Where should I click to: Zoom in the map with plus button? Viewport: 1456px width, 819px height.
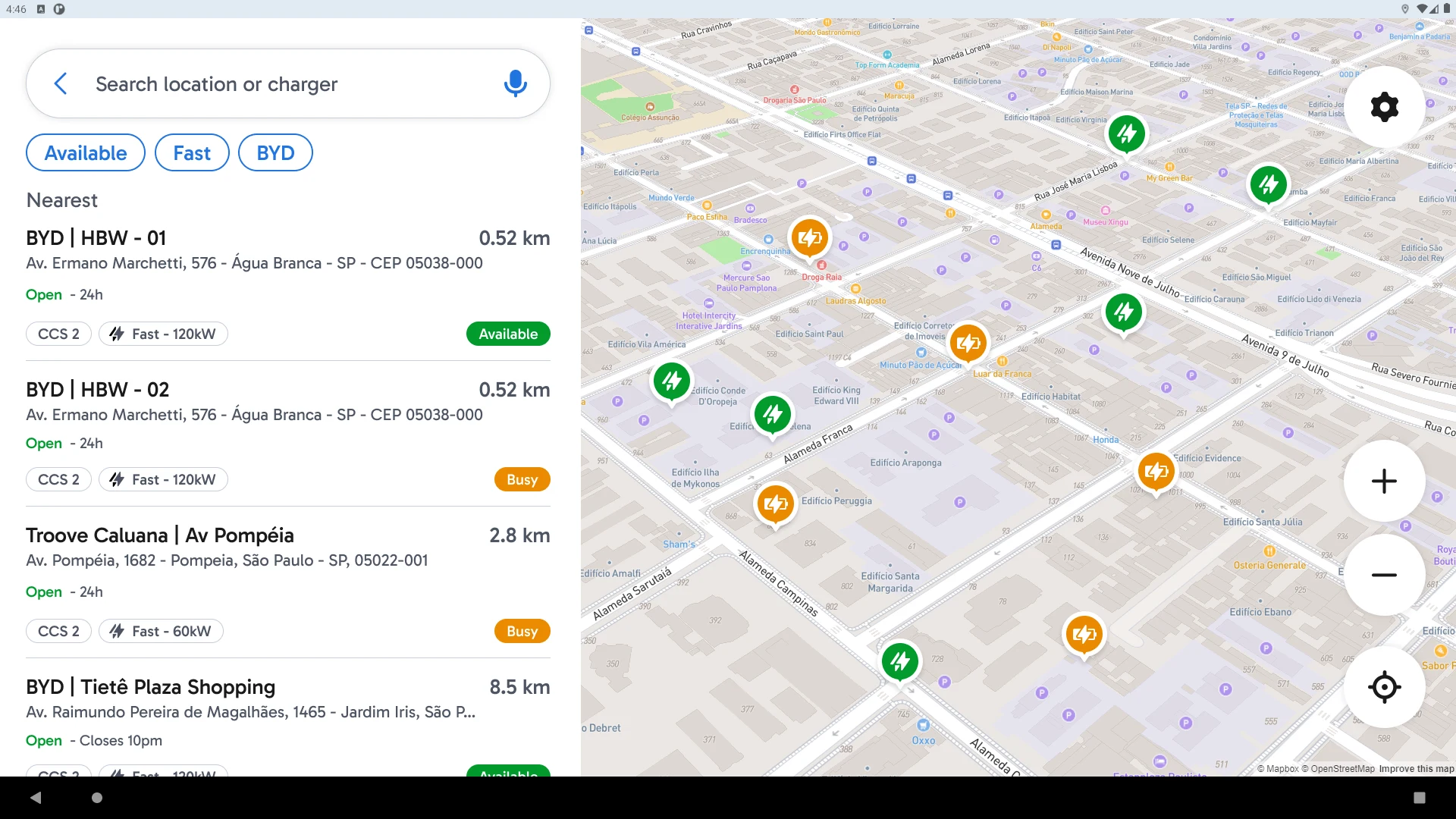pyautogui.click(x=1385, y=481)
